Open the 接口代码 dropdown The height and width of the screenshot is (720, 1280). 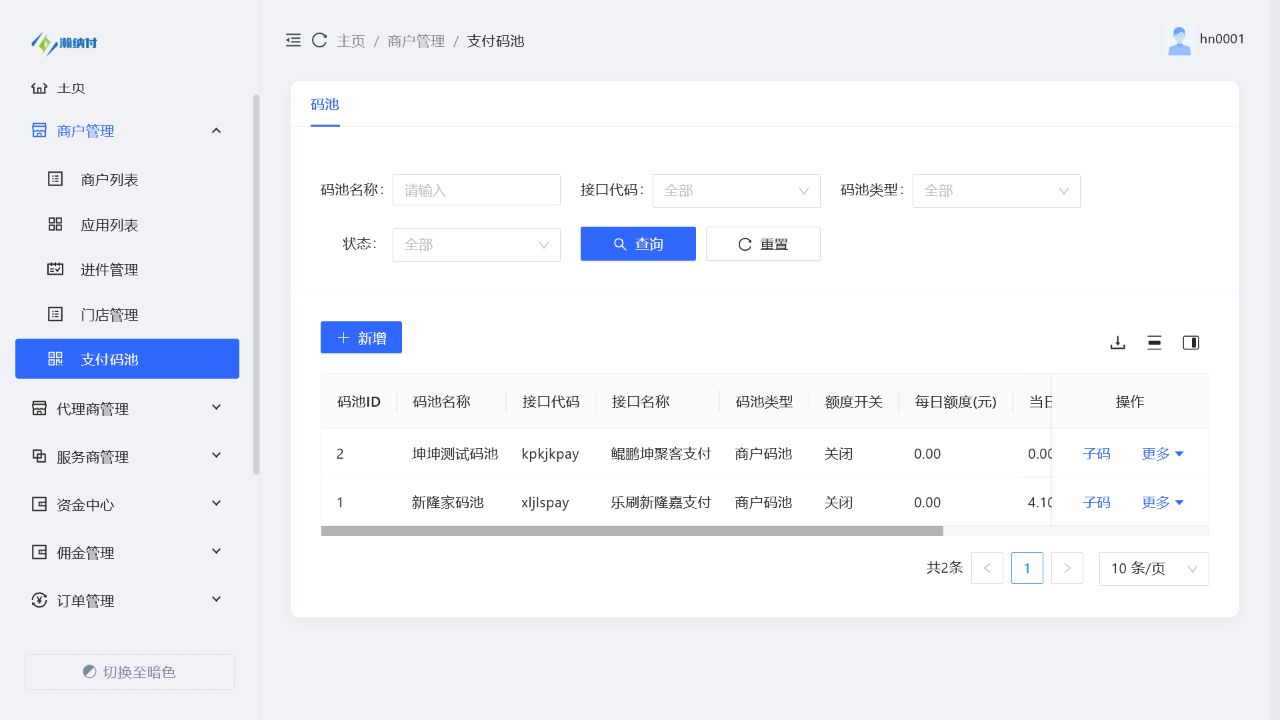point(736,190)
